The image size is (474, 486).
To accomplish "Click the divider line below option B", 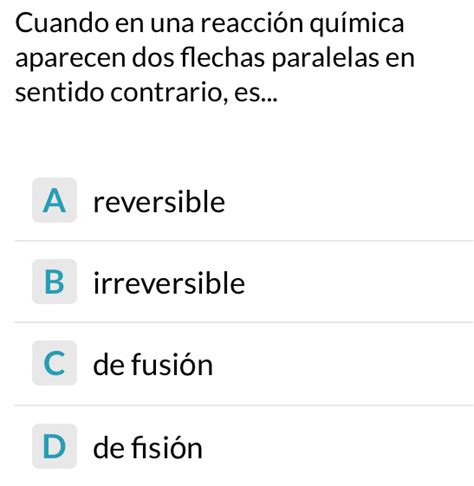I will click(244, 322).
